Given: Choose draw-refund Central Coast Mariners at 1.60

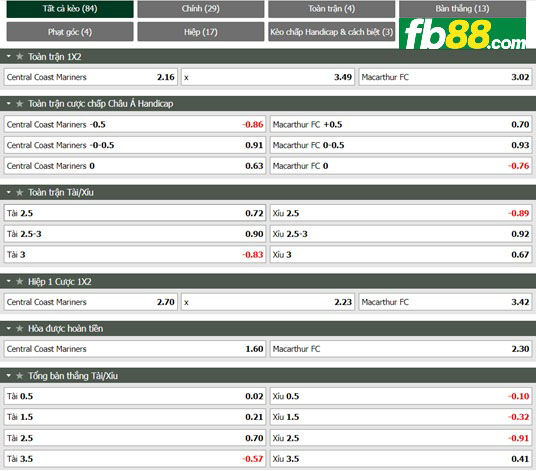Looking at the screenshot, I should [135, 349].
